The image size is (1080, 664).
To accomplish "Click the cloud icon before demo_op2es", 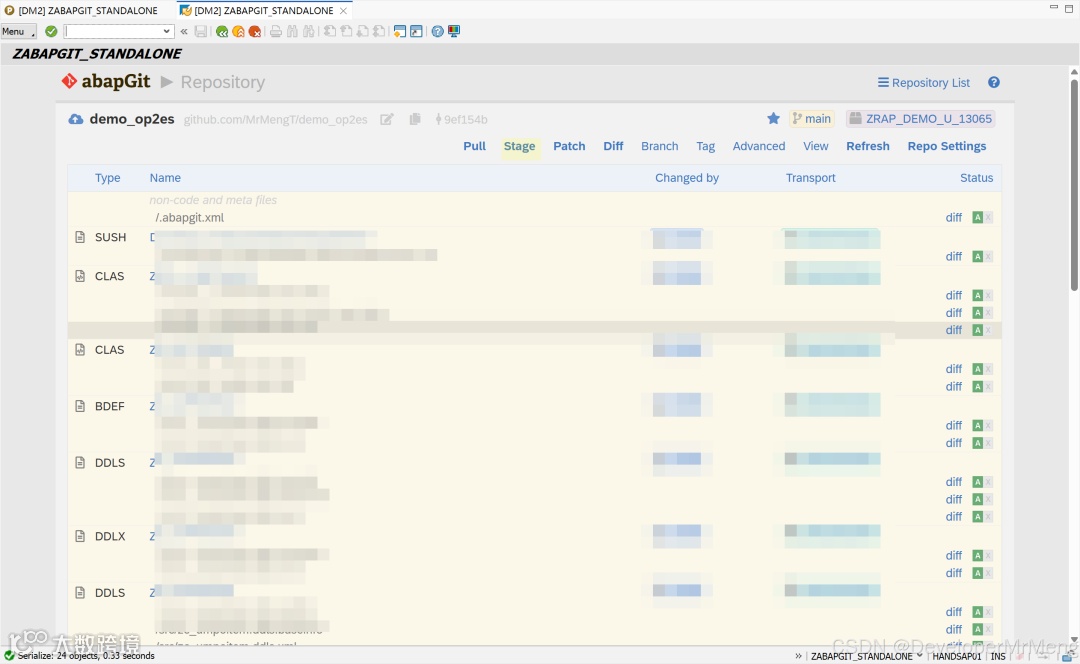I will pyautogui.click(x=75, y=119).
